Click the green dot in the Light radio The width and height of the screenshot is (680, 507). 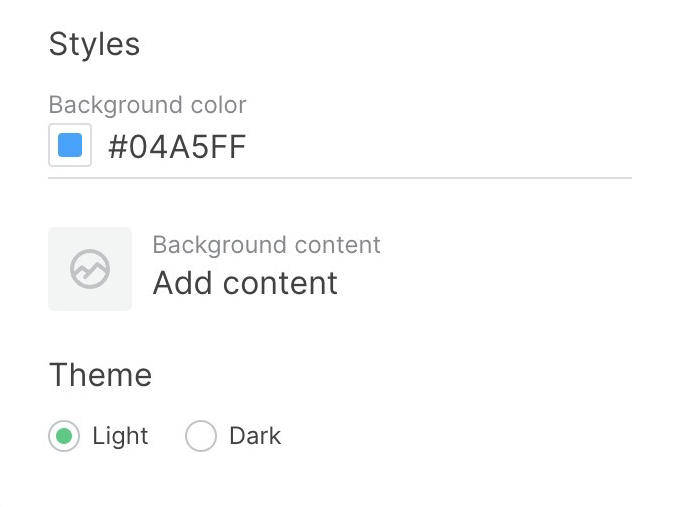(64, 437)
